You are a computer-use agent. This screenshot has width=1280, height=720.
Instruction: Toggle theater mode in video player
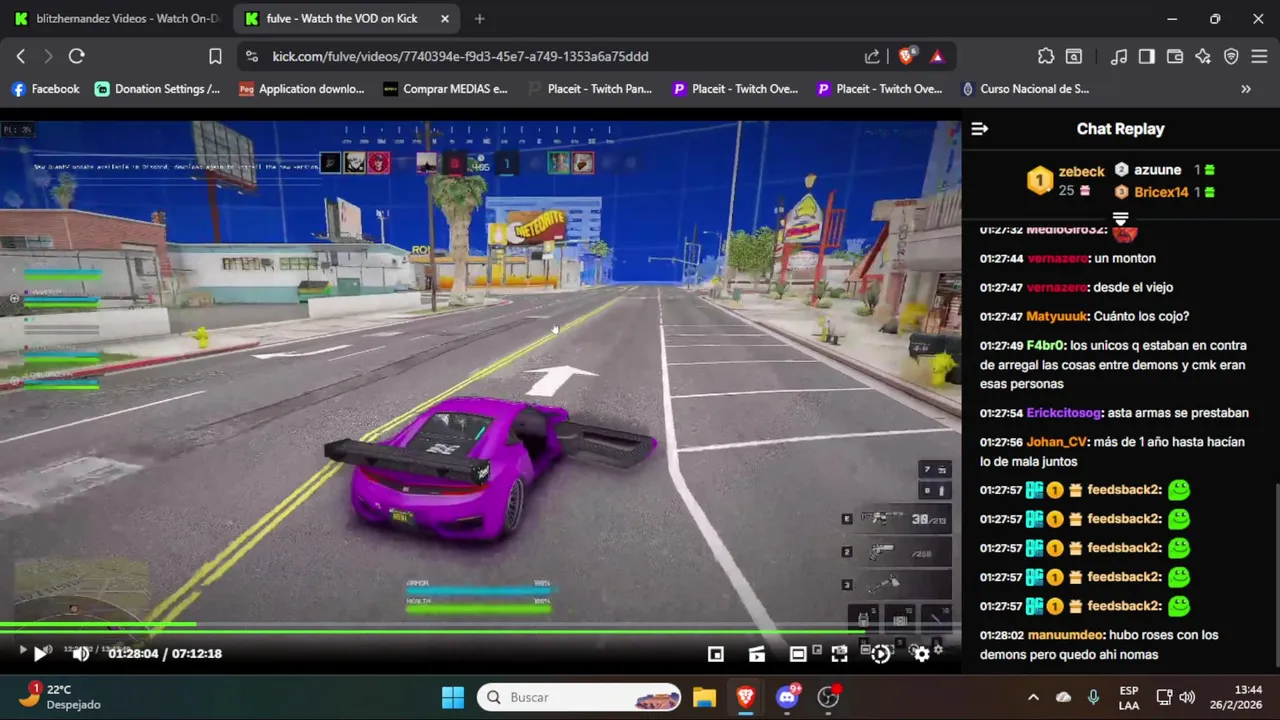point(797,653)
